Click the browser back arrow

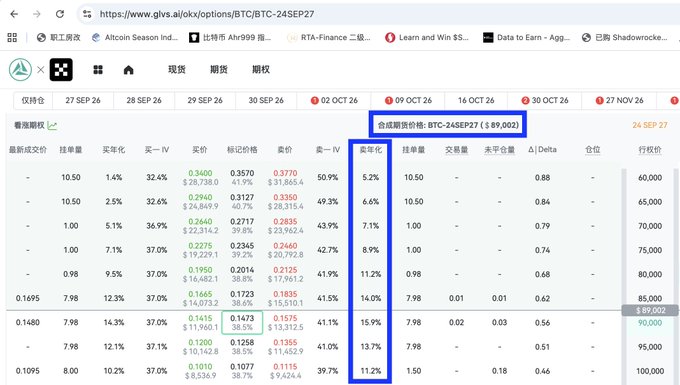click(14, 14)
